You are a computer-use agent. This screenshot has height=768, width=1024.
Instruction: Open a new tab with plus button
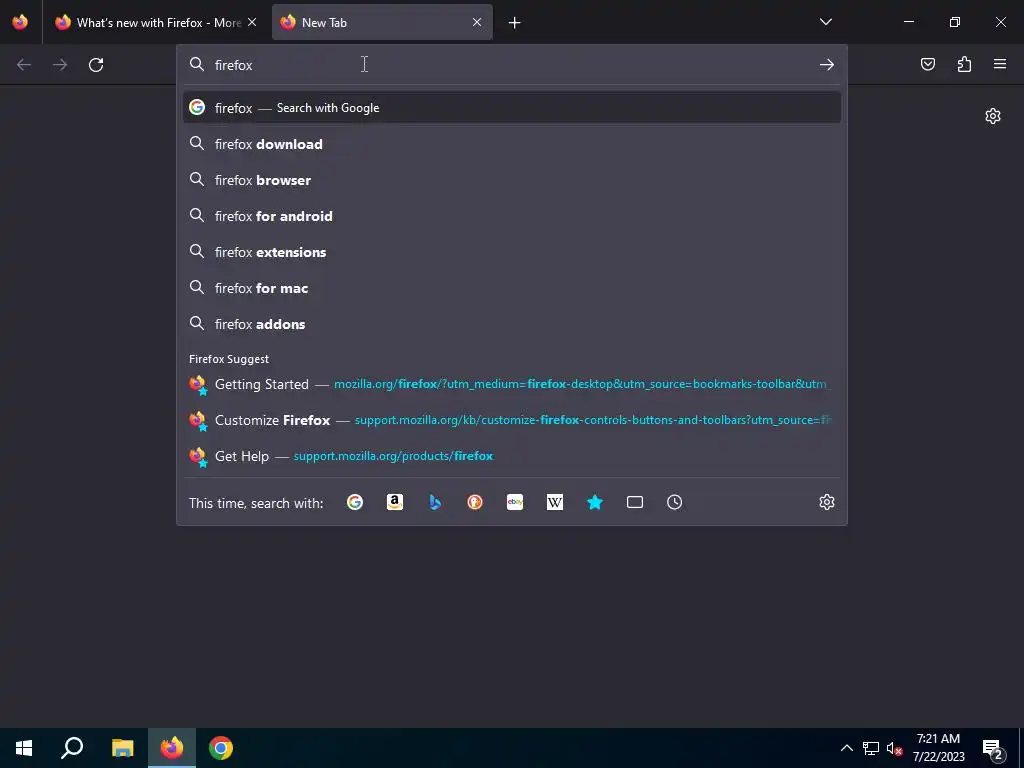point(515,23)
